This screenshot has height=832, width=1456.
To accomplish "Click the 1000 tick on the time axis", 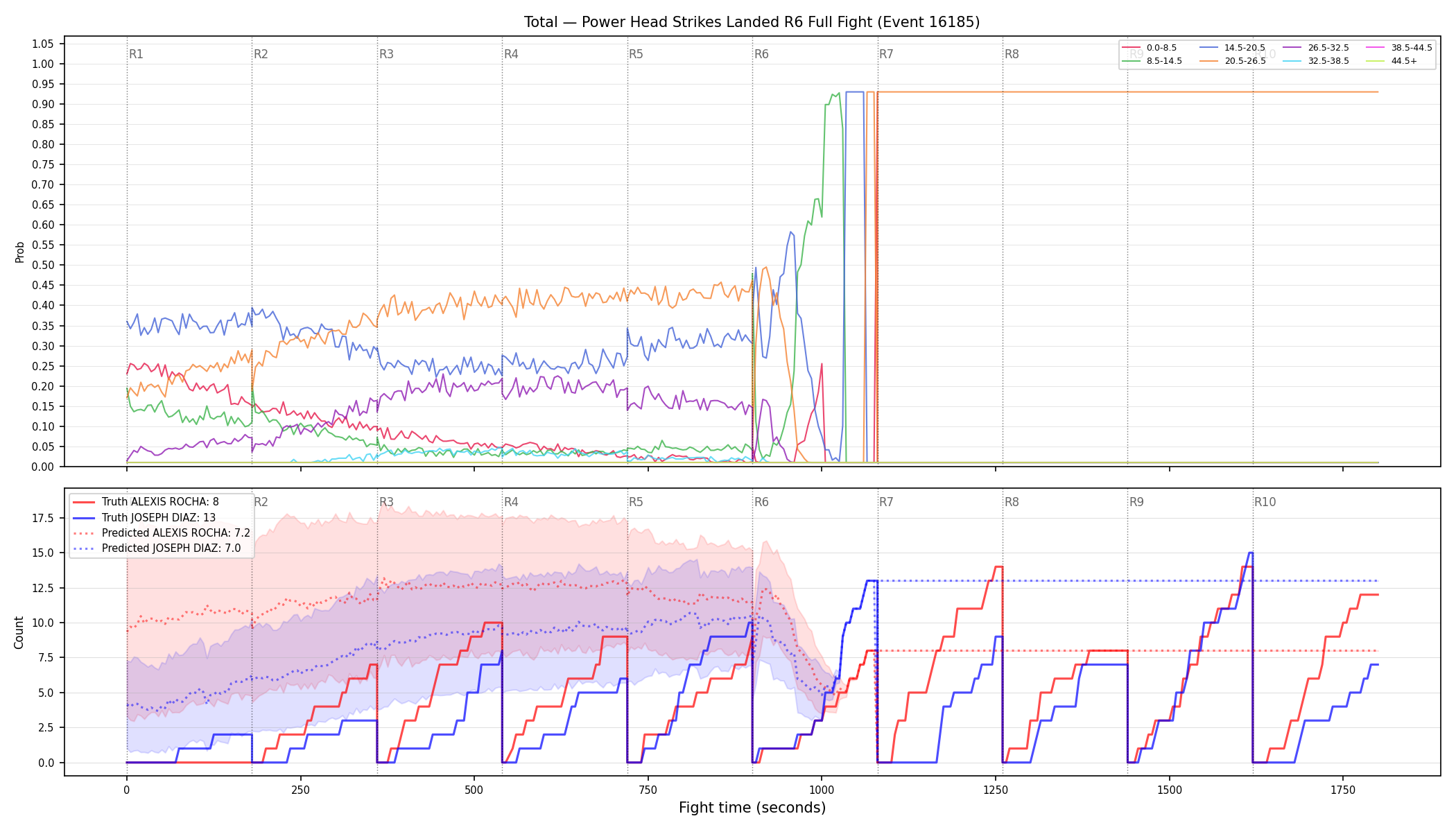I will pos(822,790).
